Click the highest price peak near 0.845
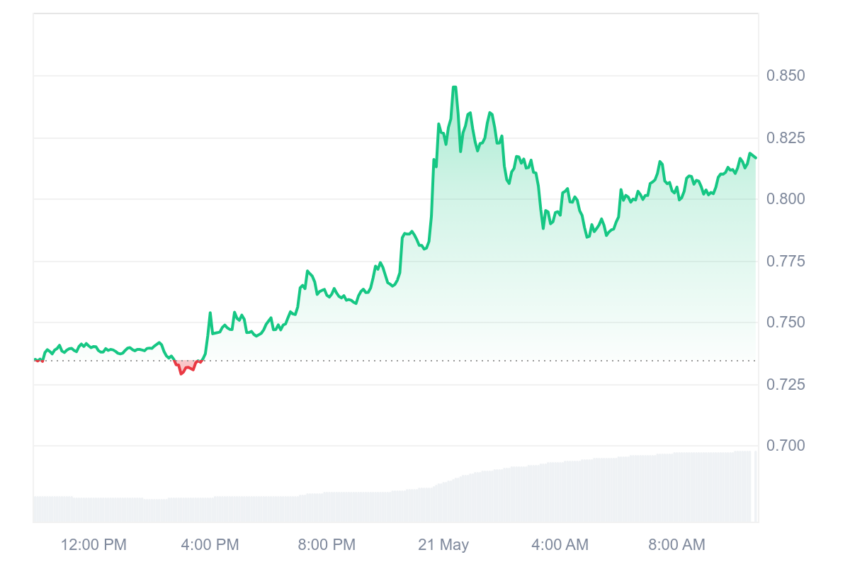 (454, 87)
